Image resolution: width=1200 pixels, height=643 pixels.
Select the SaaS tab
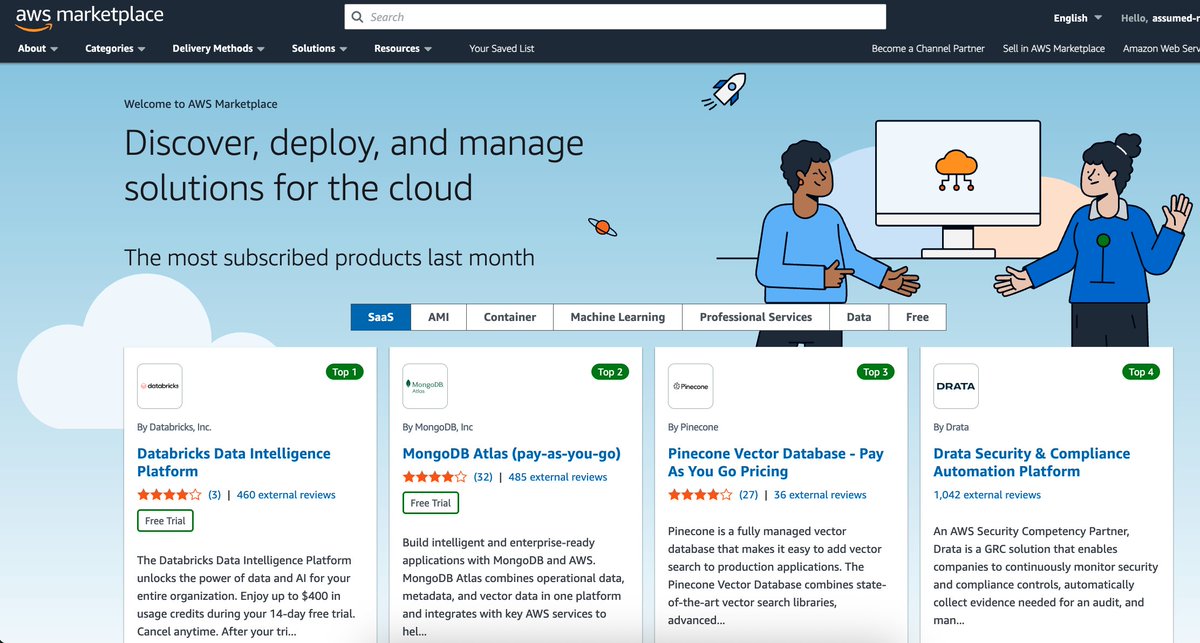pyautogui.click(x=381, y=317)
